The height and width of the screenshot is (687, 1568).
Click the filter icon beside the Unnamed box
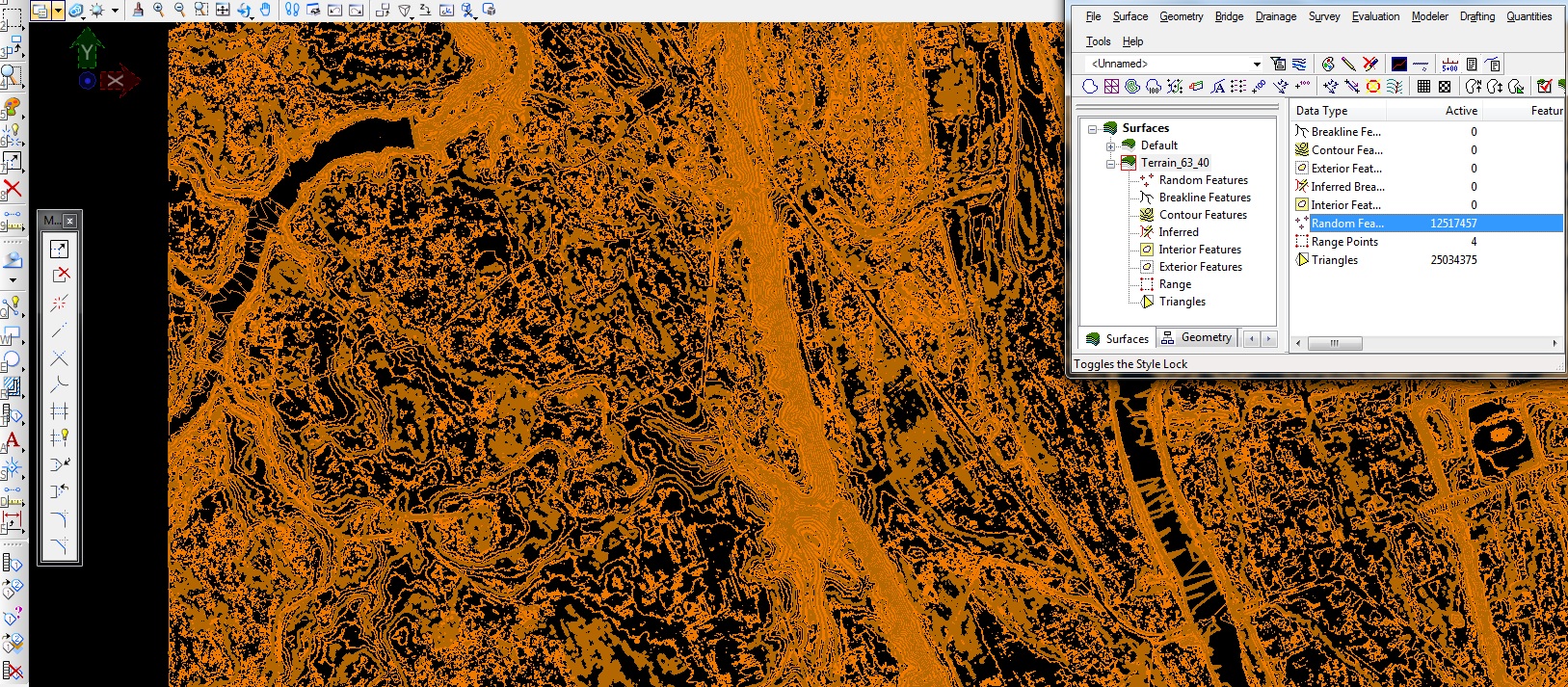pos(1278,64)
